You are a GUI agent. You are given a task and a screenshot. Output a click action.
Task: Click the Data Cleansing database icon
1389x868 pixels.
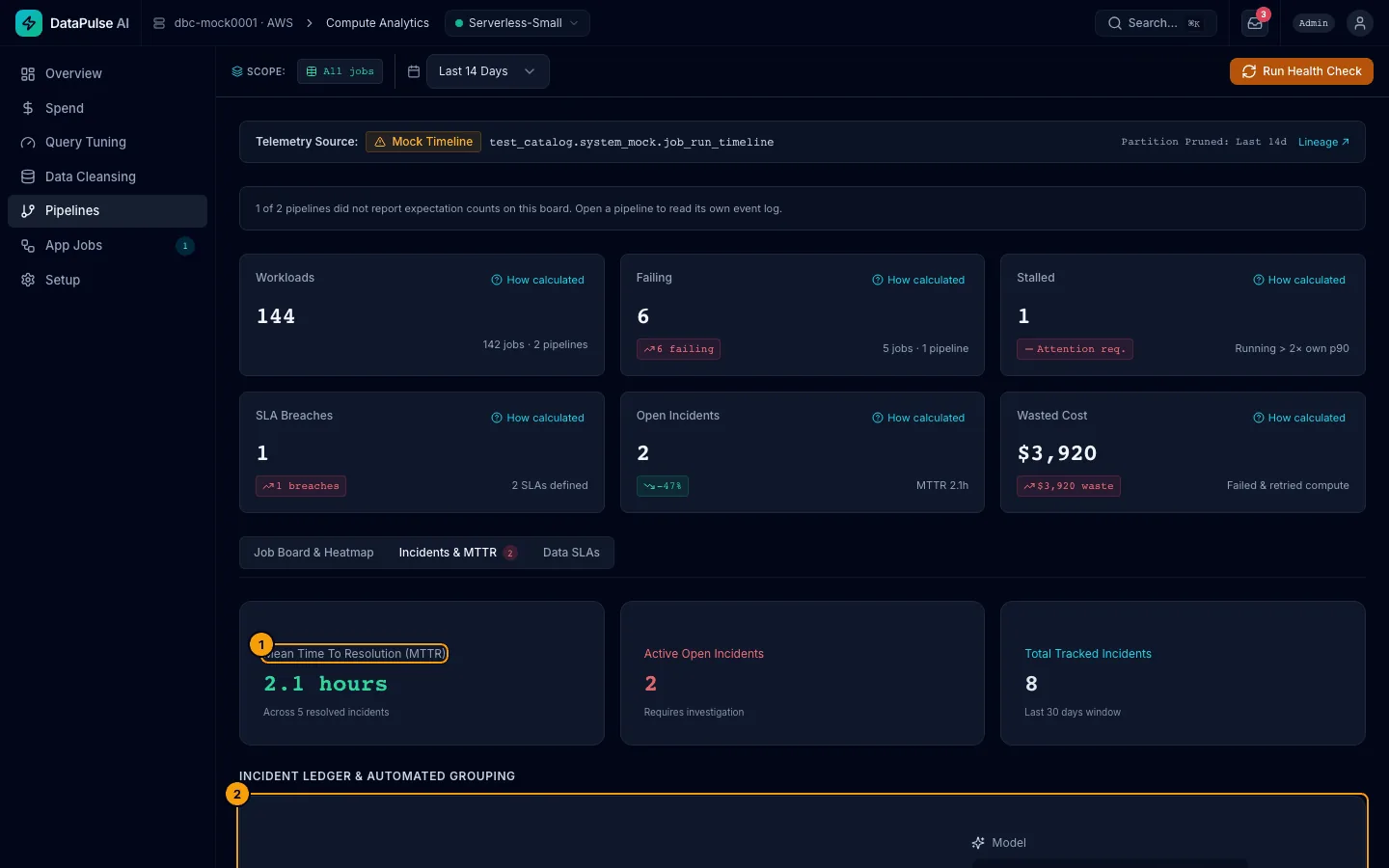tap(28, 176)
